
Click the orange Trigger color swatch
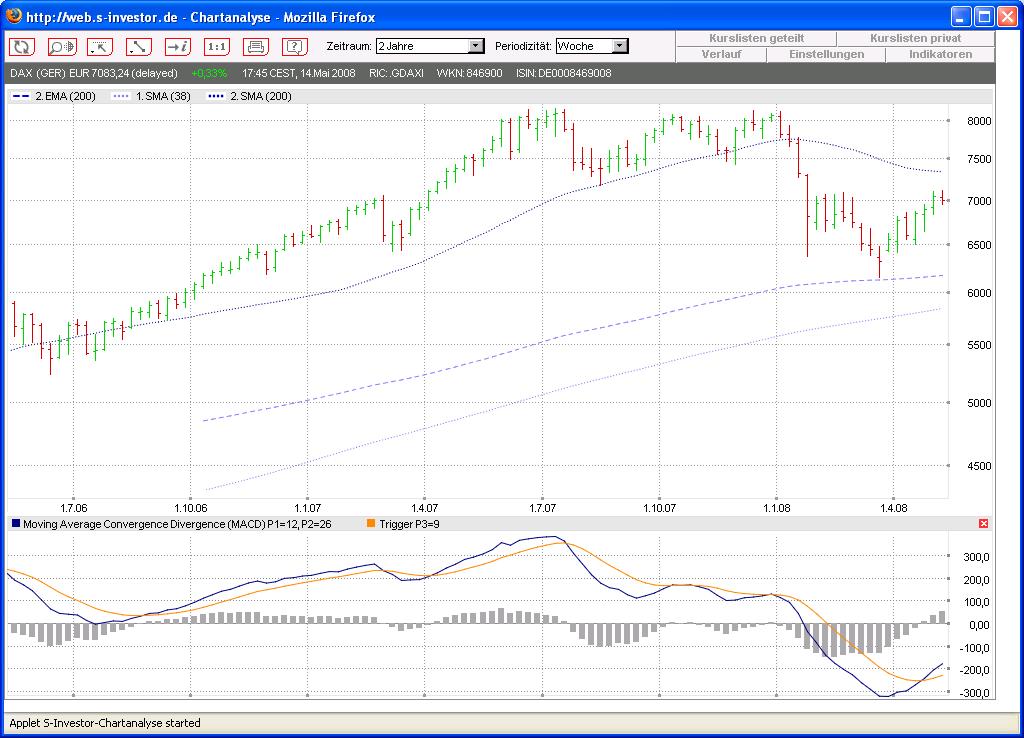point(371,524)
